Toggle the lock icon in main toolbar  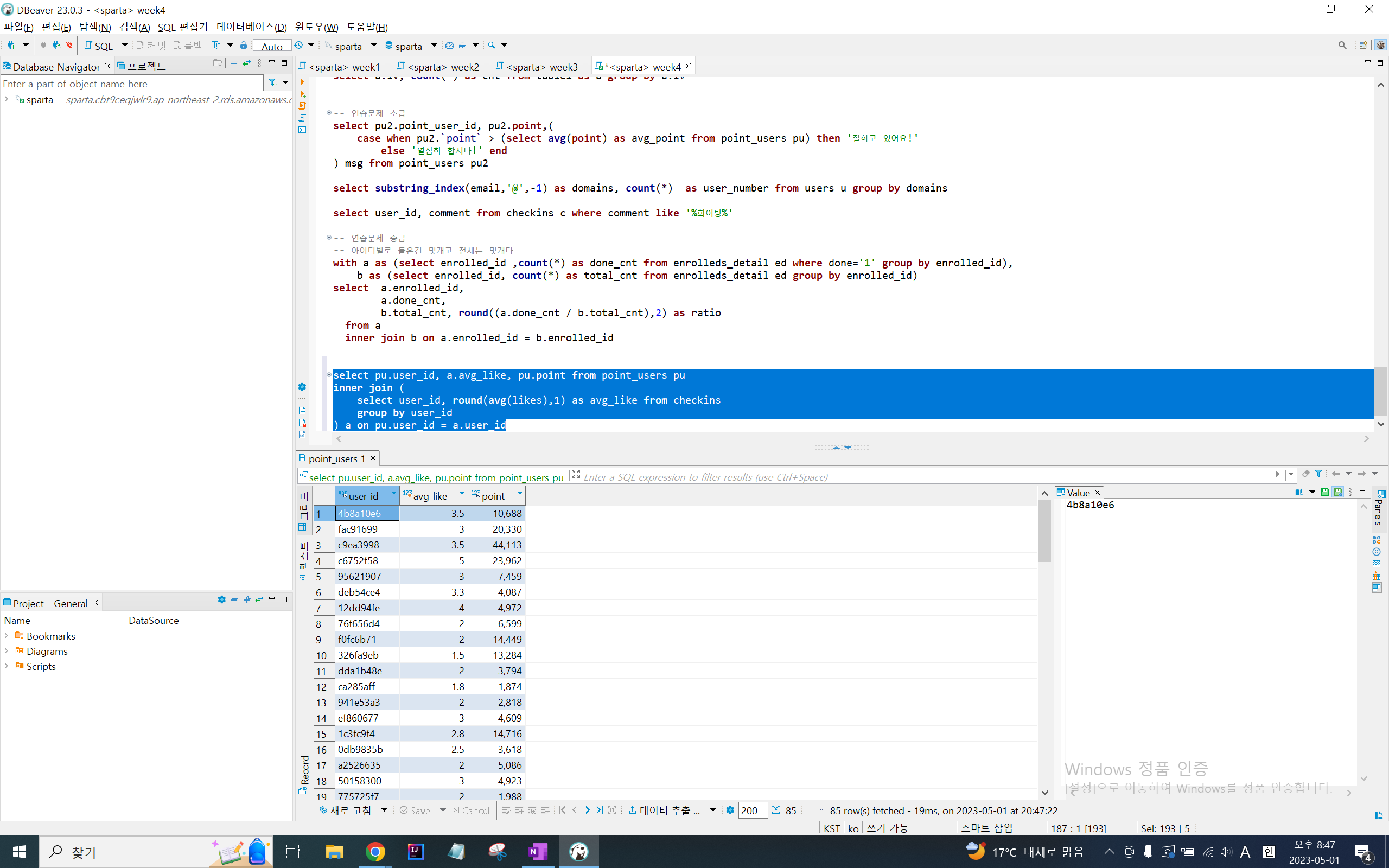coord(244,45)
